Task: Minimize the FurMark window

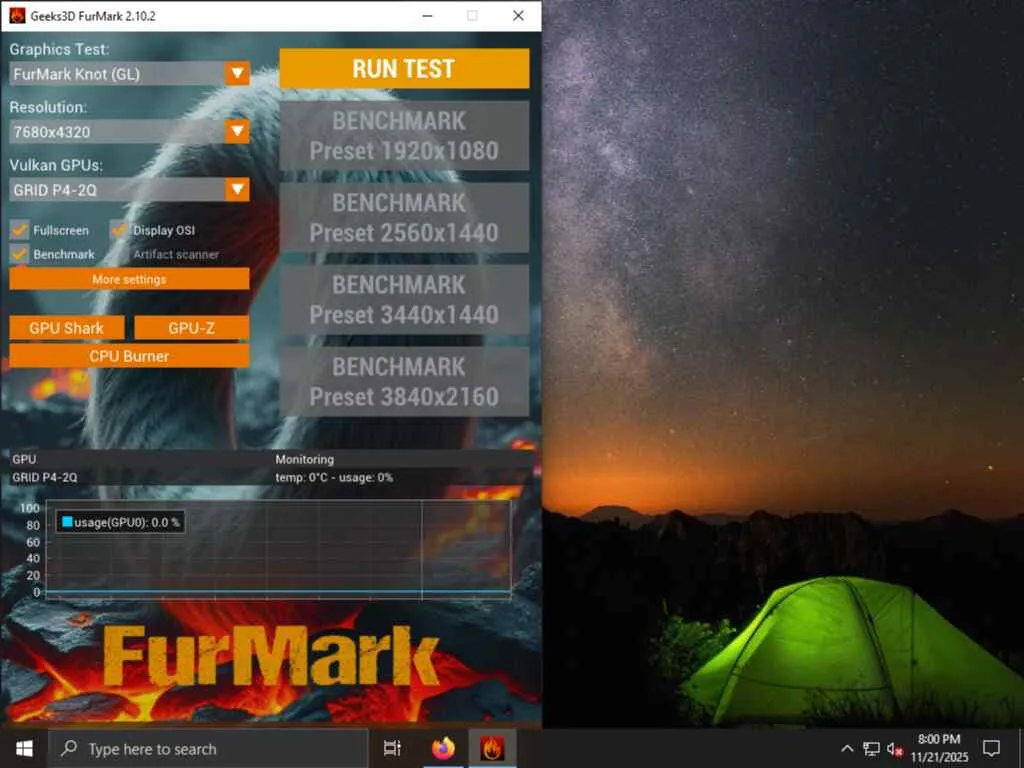Action: (x=427, y=16)
